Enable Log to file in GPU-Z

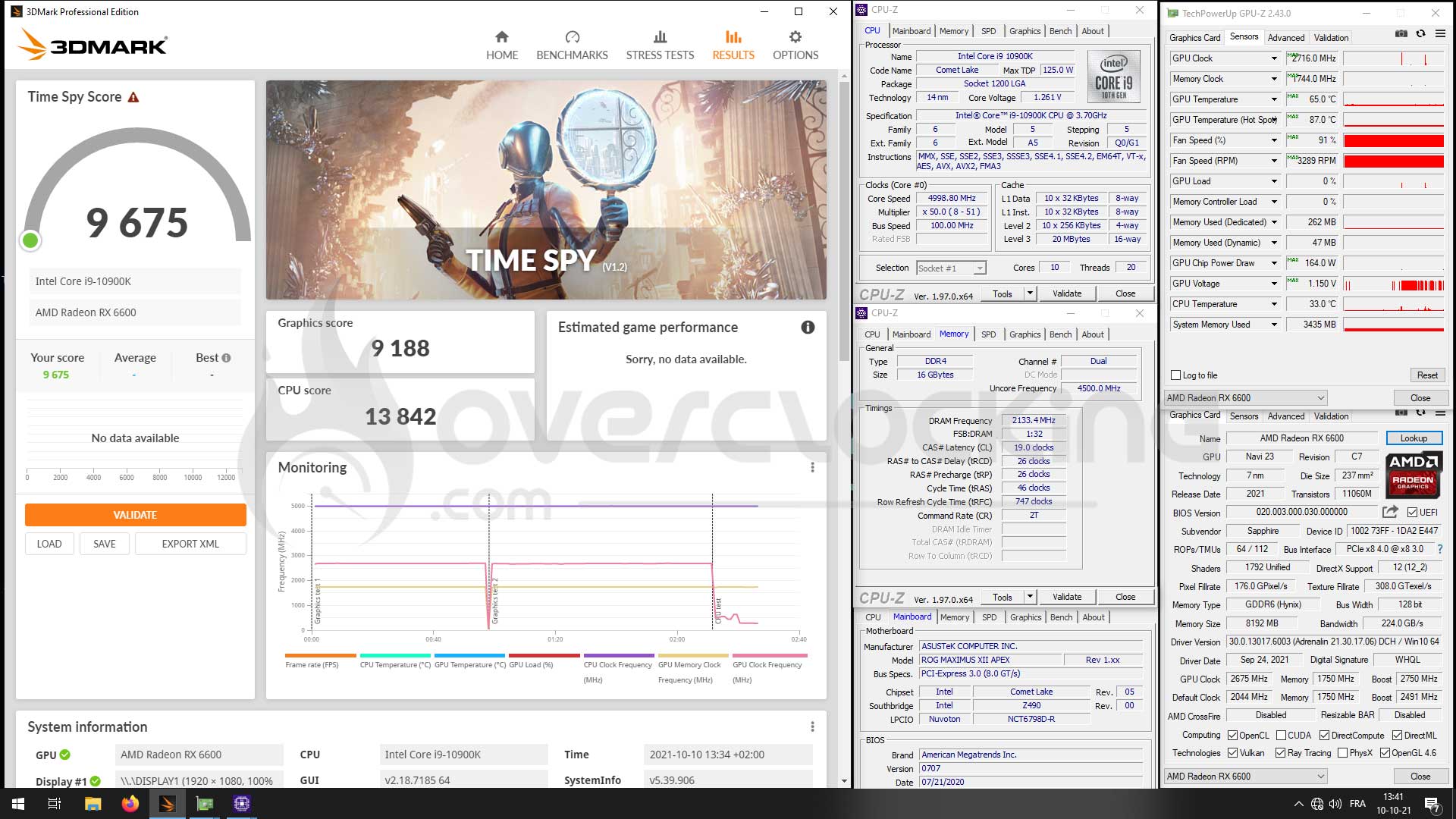[x=1176, y=375]
